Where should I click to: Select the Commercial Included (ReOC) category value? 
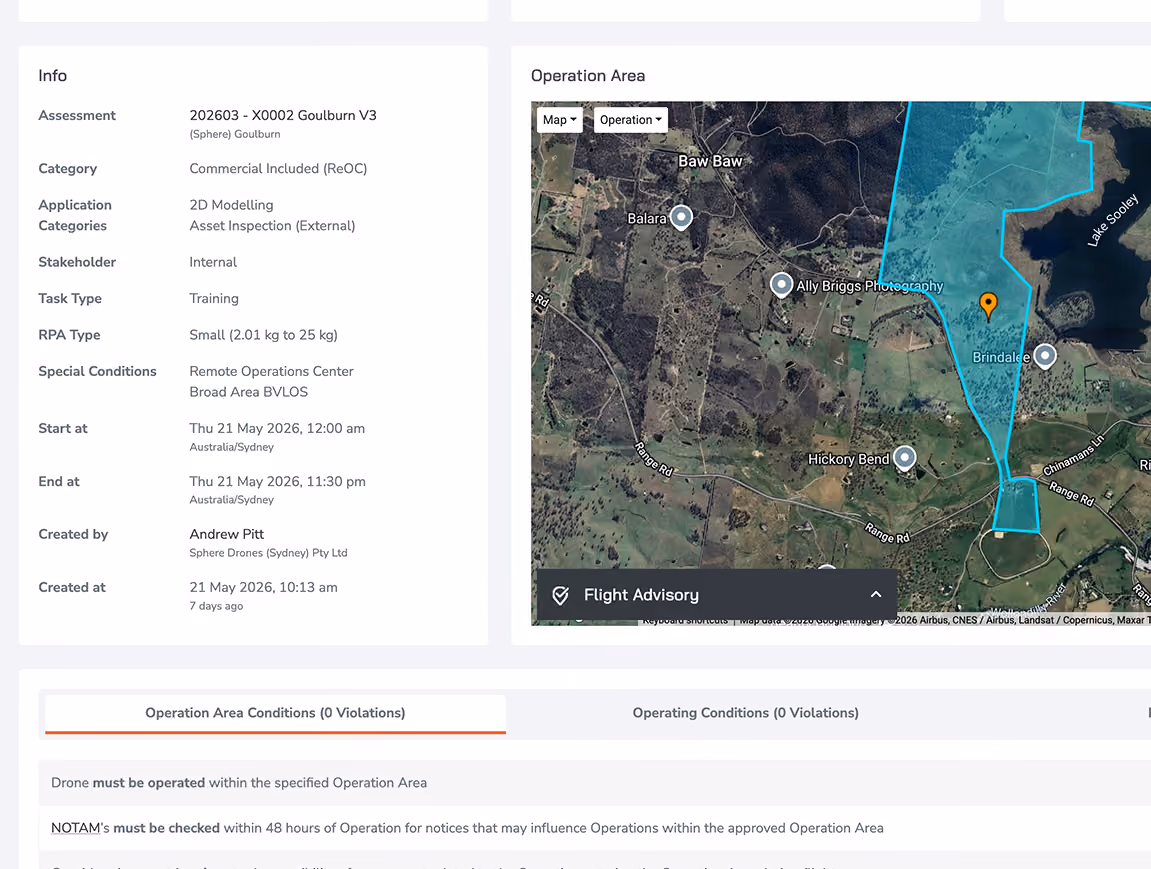[x=278, y=168]
